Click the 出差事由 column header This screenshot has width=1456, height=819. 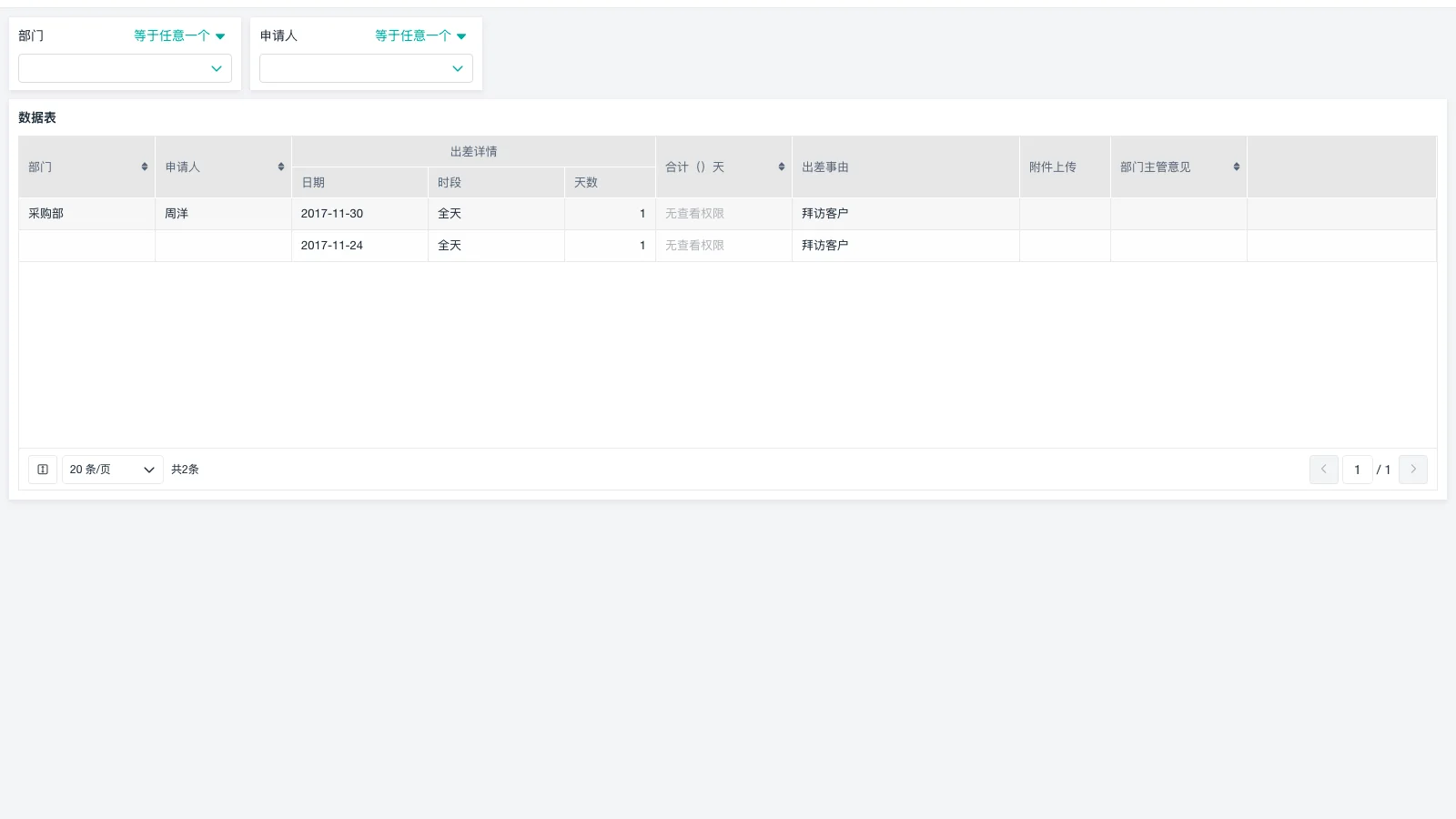tap(825, 167)
